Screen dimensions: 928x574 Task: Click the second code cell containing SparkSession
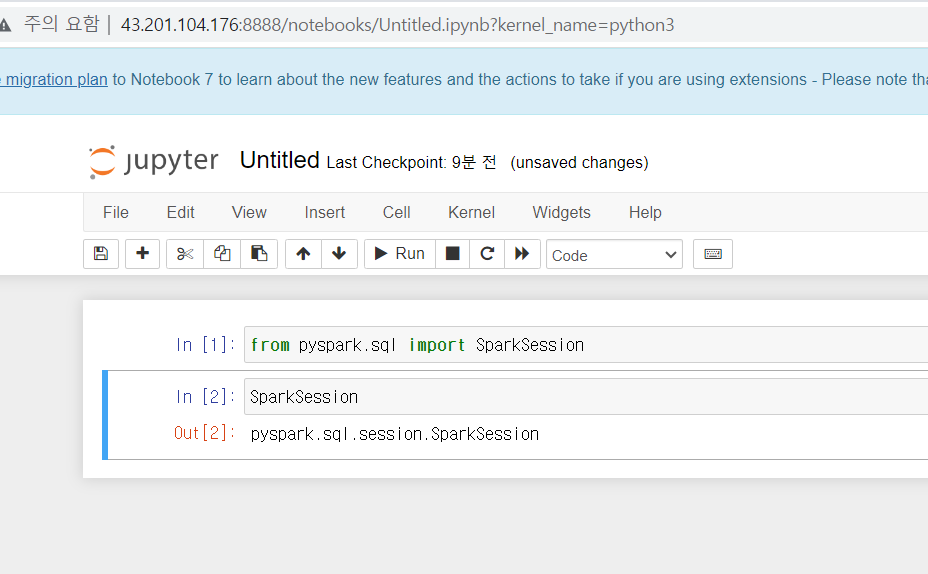click(x=586, y=396)
